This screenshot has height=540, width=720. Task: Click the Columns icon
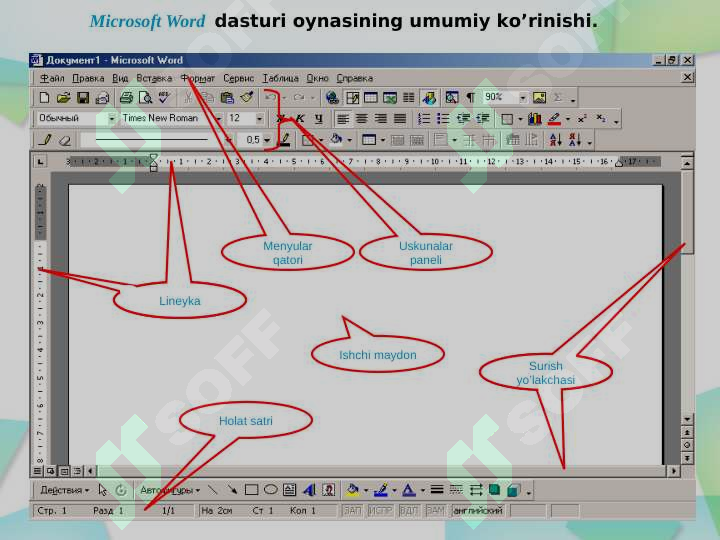point(409,97)
